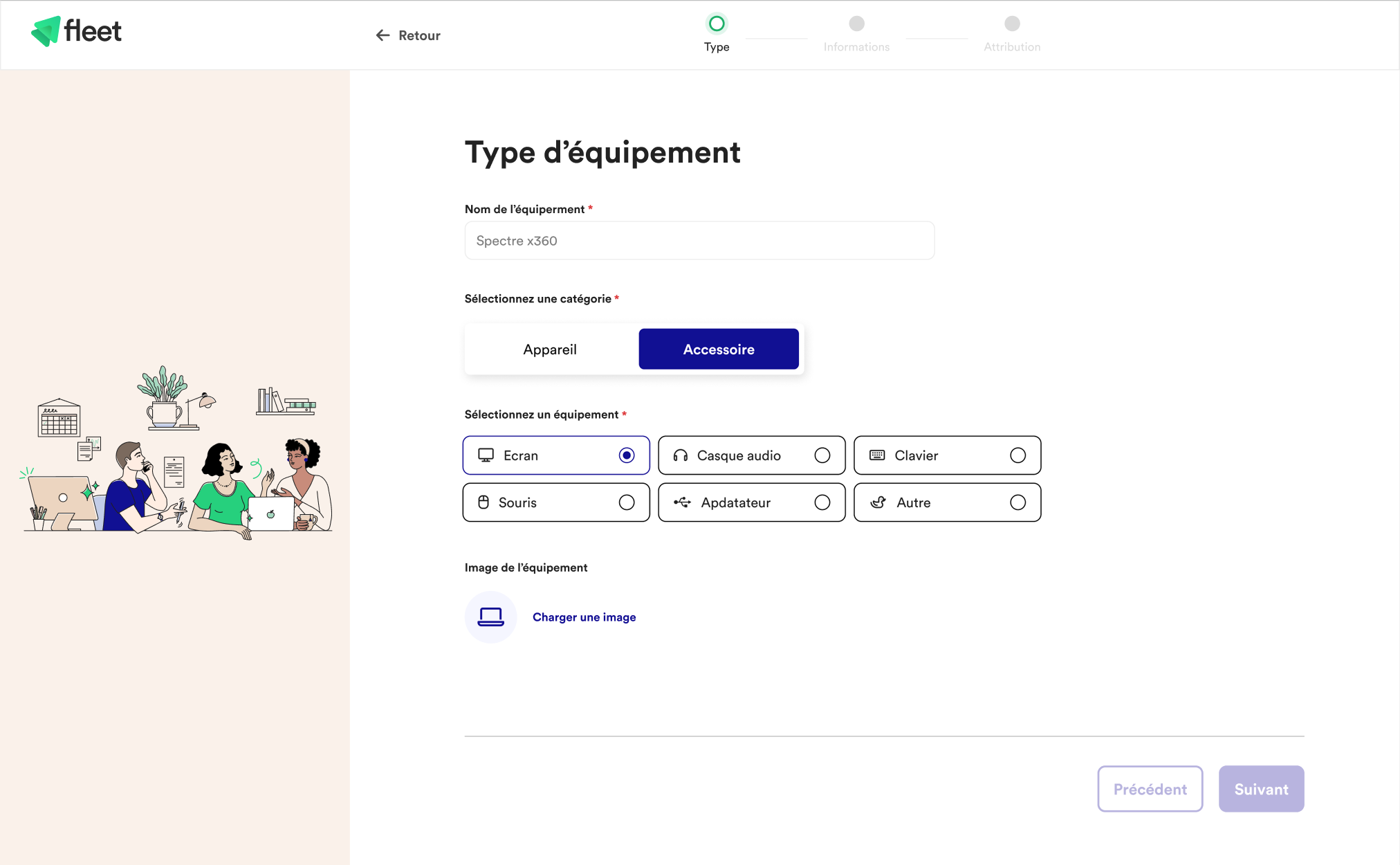Select the Souris radio button
Screen dimensions: 1400x865
click(x=628, y=502)
